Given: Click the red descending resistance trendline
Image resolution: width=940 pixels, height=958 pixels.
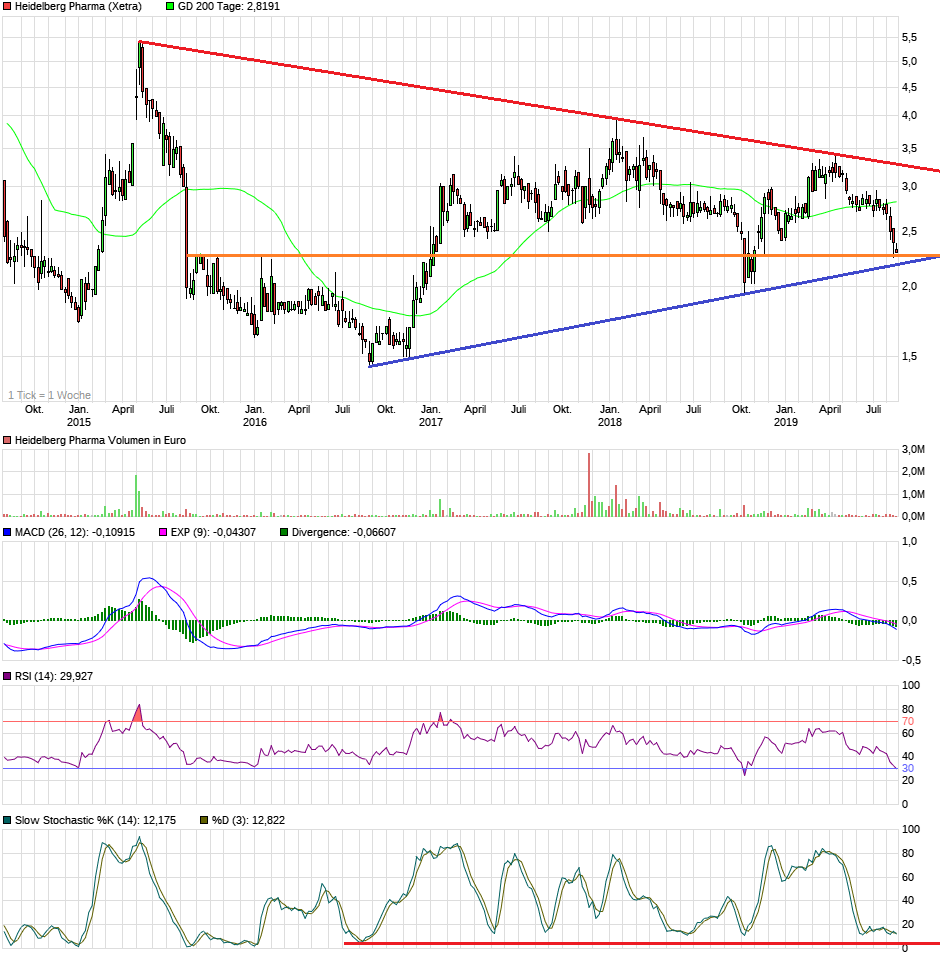Looking at the screenshot, I should click(x=500, y=98).
